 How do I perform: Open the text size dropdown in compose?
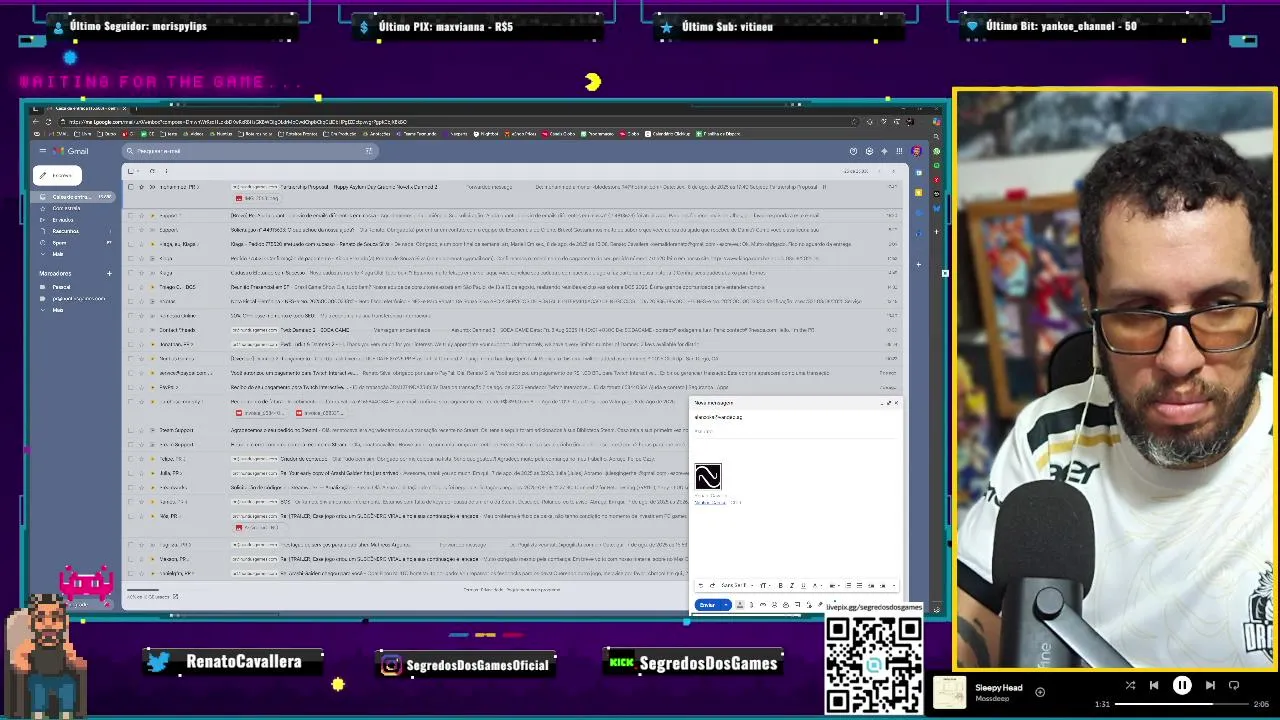tap(765, 586)
